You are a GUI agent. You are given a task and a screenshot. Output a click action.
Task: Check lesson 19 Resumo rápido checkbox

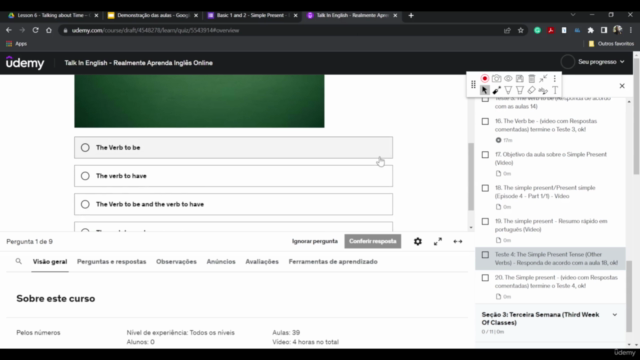tap(485, 222)
